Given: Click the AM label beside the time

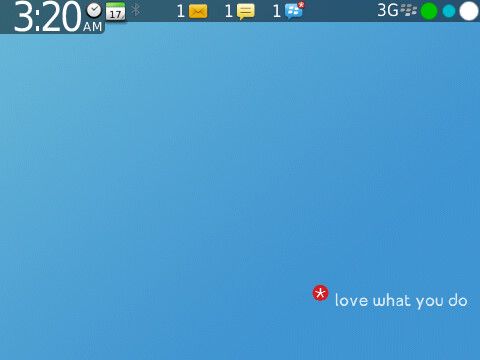Looking at the screenshot, I should click(93, 27).
